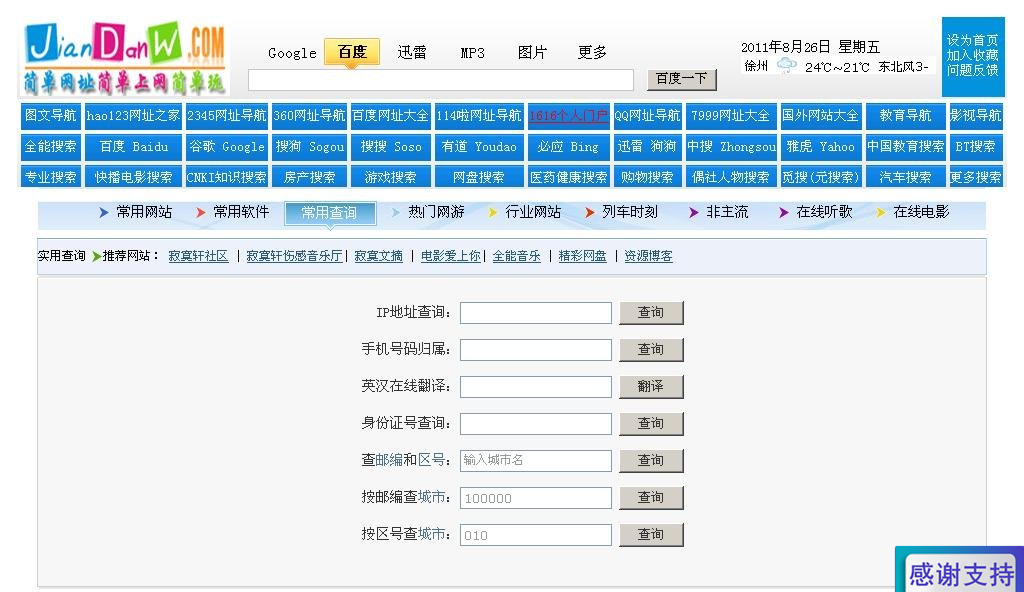Image resolution: width=1024 pixels, height=592 pixels.
Task: Visit 百度网址大全 link
Action: point(391,116)
